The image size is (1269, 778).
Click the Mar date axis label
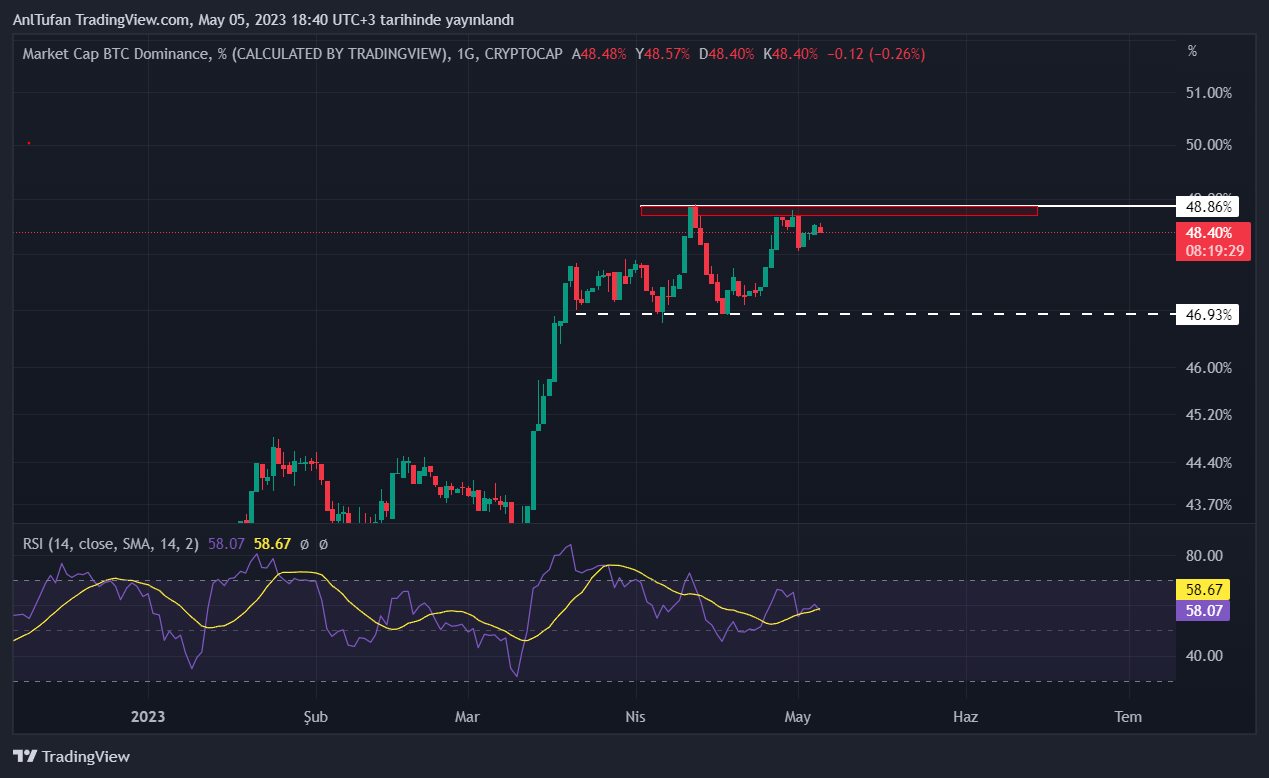pyautogui.click(x=467, y=717)
